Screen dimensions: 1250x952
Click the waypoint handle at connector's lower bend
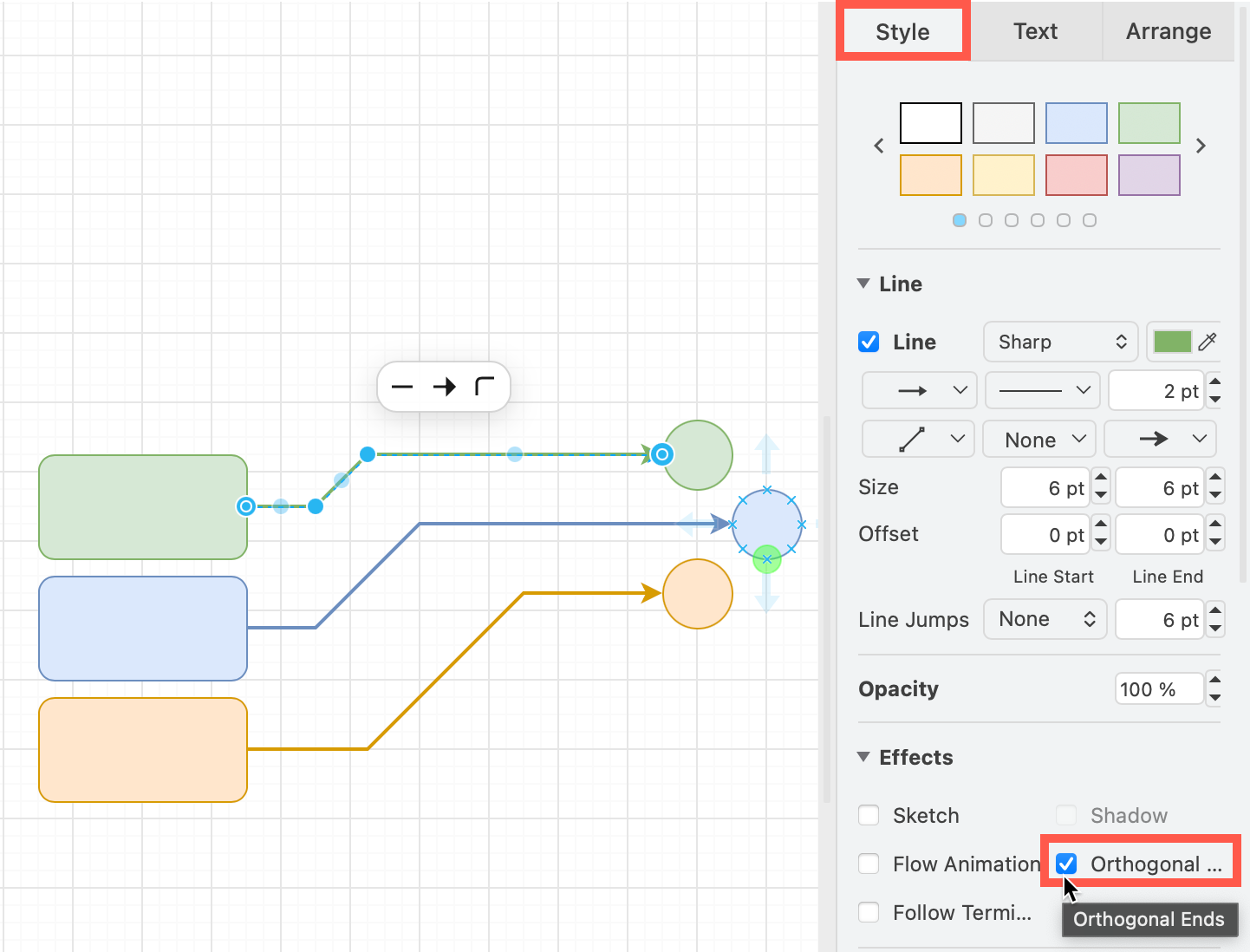[x=316, y=505]
